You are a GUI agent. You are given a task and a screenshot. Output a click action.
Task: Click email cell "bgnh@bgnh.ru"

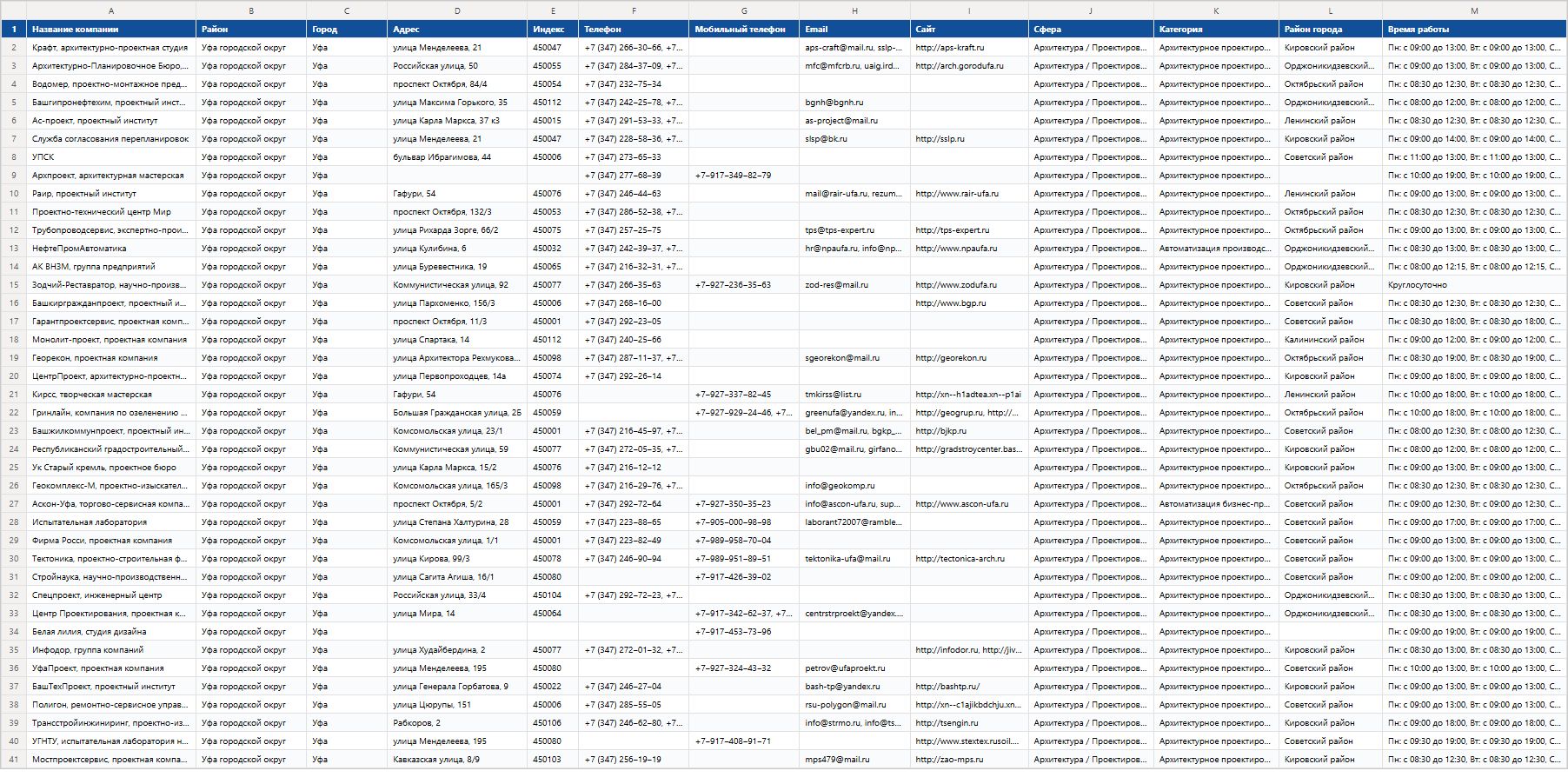[x=854, y=102]
